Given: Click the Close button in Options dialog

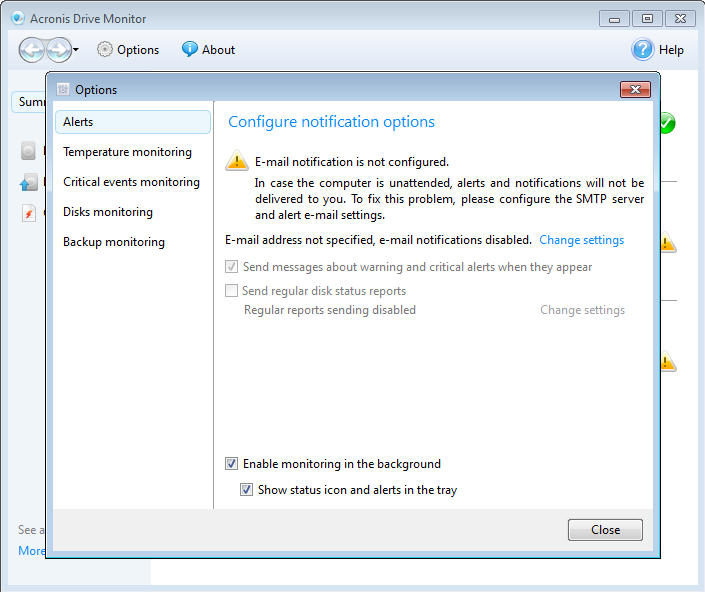Looking at the screenshot, I should coord(605,530).
